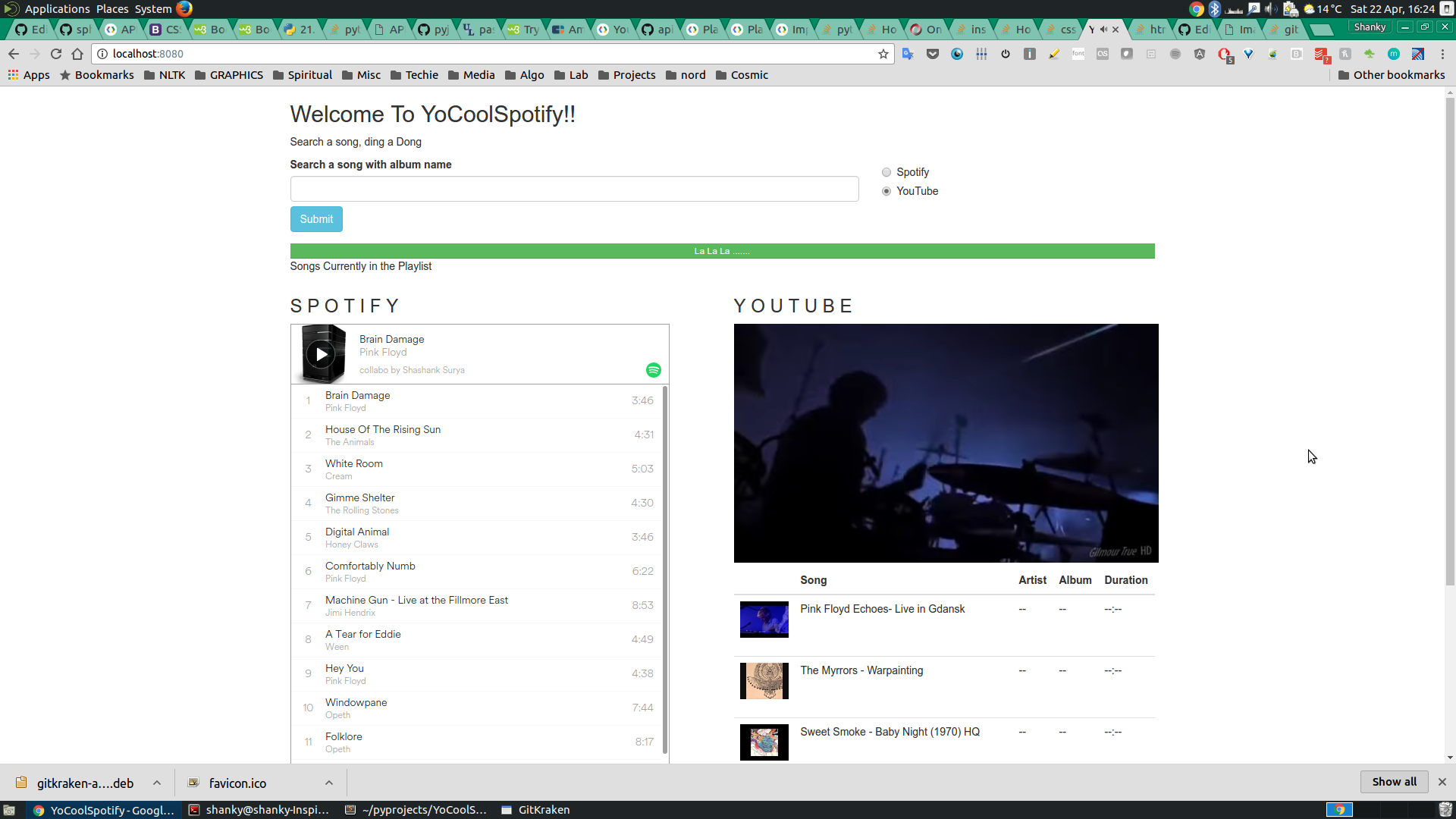1456x819 pixels.
Task: Switch to the shanky terminal taskbar window
Action: tap(259, 810)
